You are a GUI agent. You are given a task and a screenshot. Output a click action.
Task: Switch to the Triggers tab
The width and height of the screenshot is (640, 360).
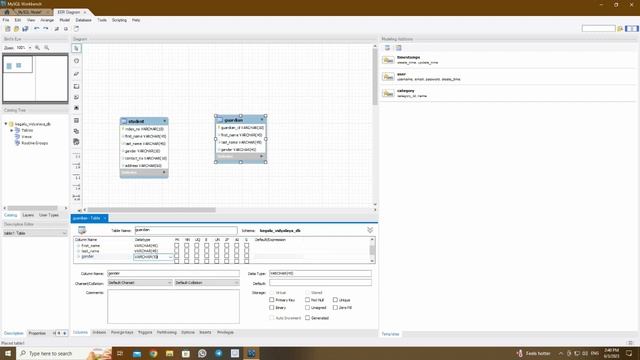(145, 333)
